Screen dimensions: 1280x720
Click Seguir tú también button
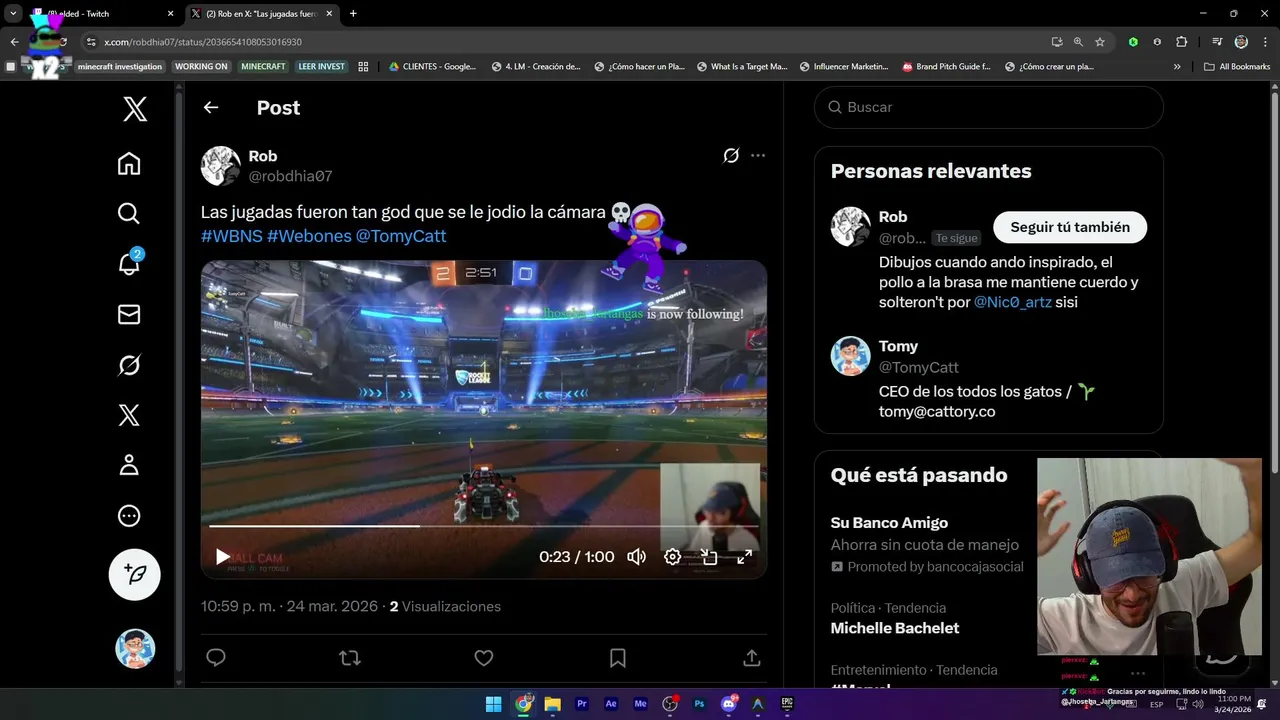(1070, 227)
